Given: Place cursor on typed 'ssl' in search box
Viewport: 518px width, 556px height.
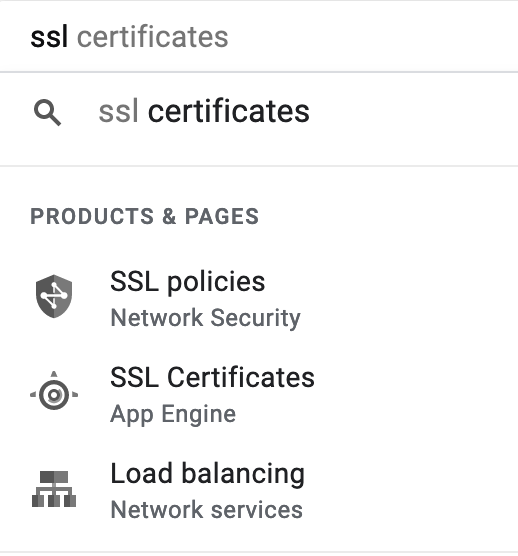Looking at the screenshot, I should (x=49, y=37).
